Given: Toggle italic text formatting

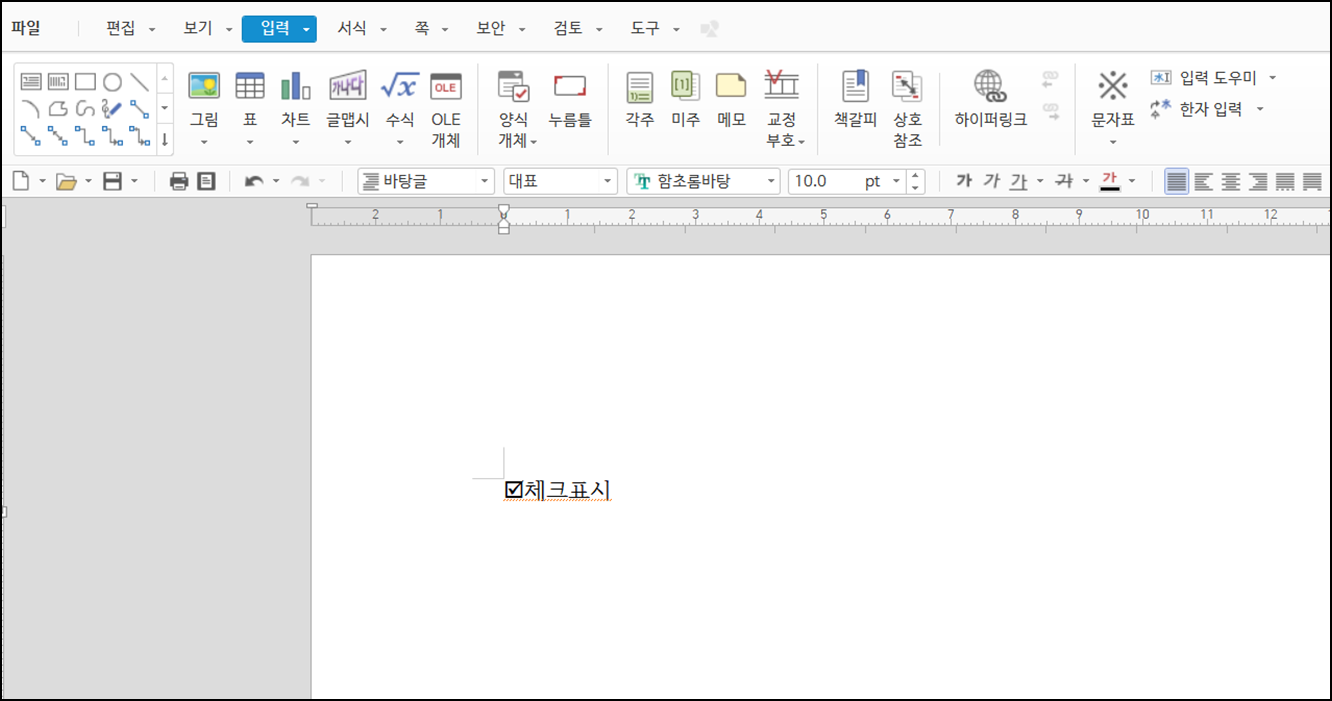Looking at the screenshot, I should (x=994, y=181).
